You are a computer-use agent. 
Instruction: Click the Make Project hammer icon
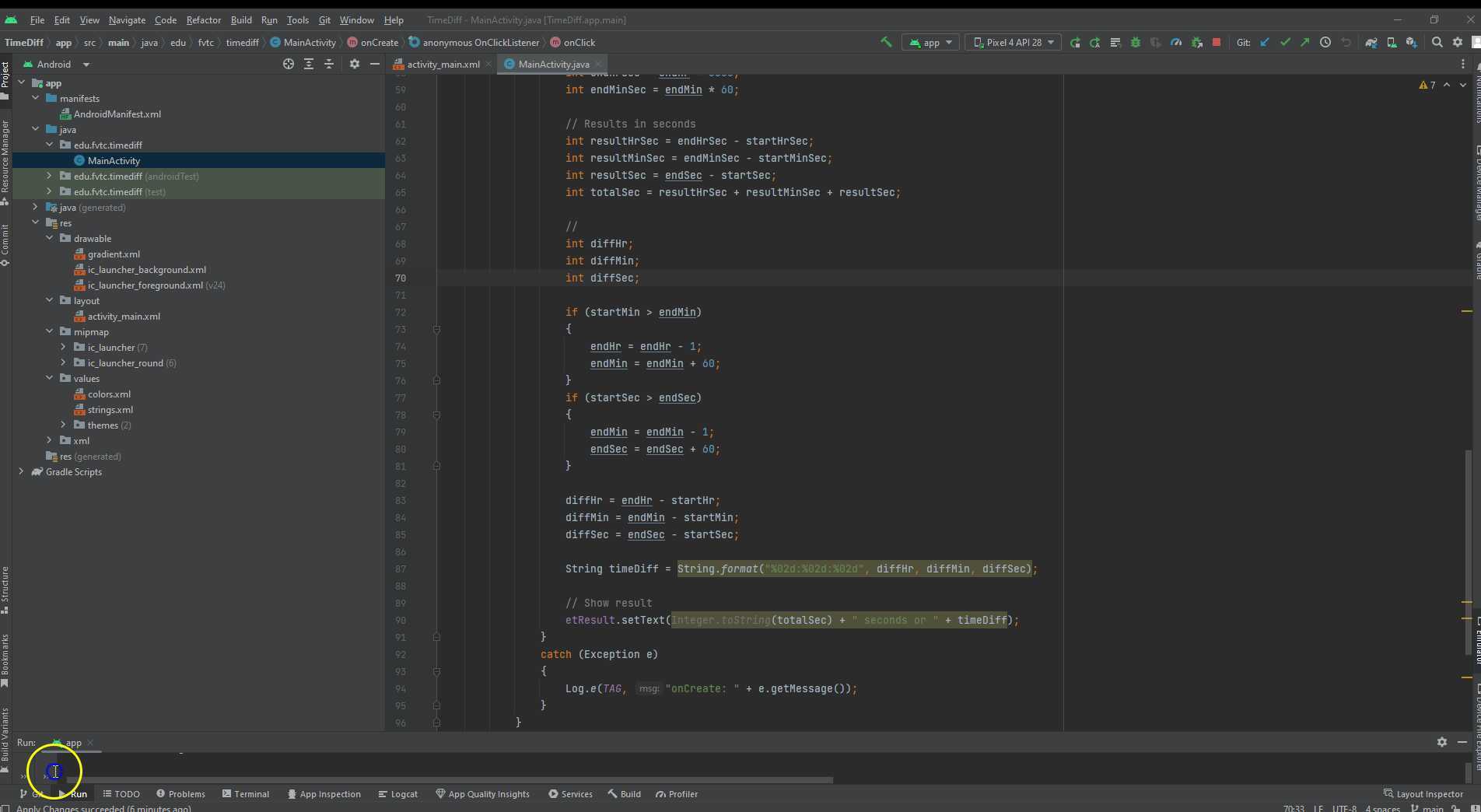(x=886, y=43)
